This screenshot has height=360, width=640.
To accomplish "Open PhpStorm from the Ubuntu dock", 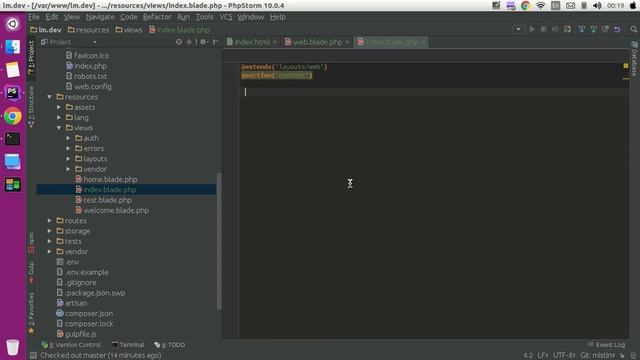I will [x=13, y=93].
